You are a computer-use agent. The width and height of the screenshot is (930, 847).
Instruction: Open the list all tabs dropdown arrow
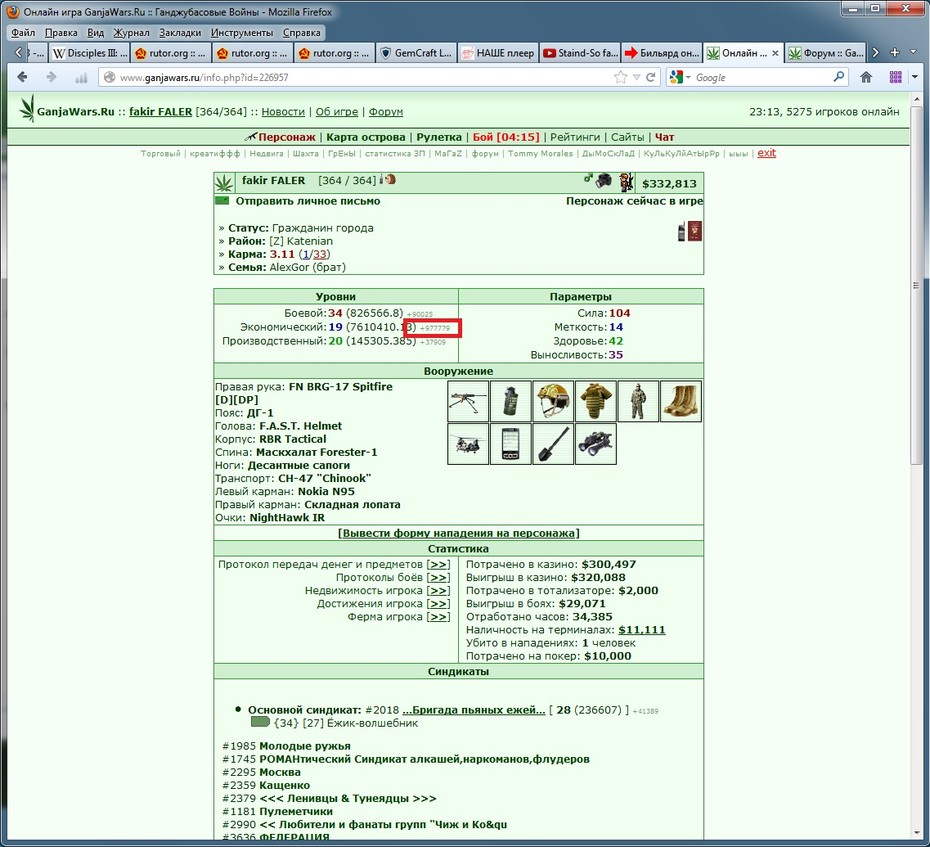point(913,53)
